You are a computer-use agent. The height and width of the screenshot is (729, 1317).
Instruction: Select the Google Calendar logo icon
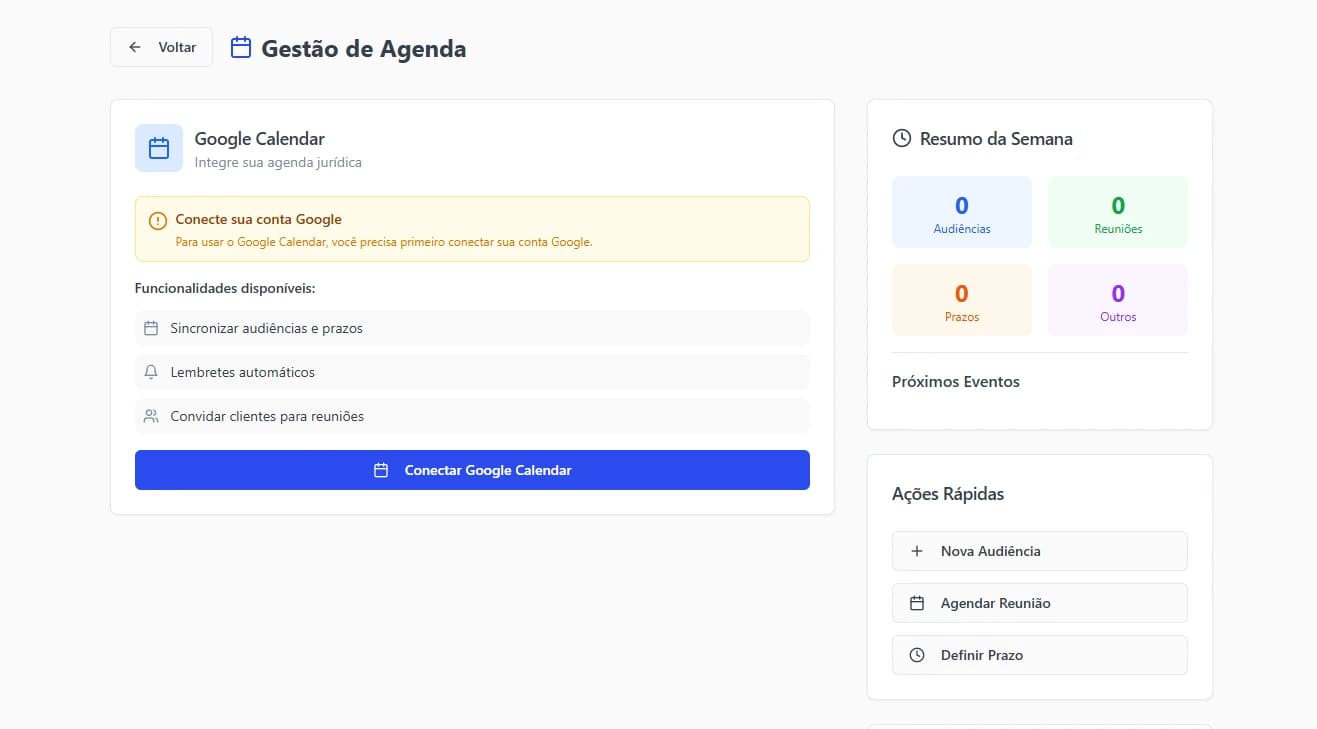tap(158, 147)
